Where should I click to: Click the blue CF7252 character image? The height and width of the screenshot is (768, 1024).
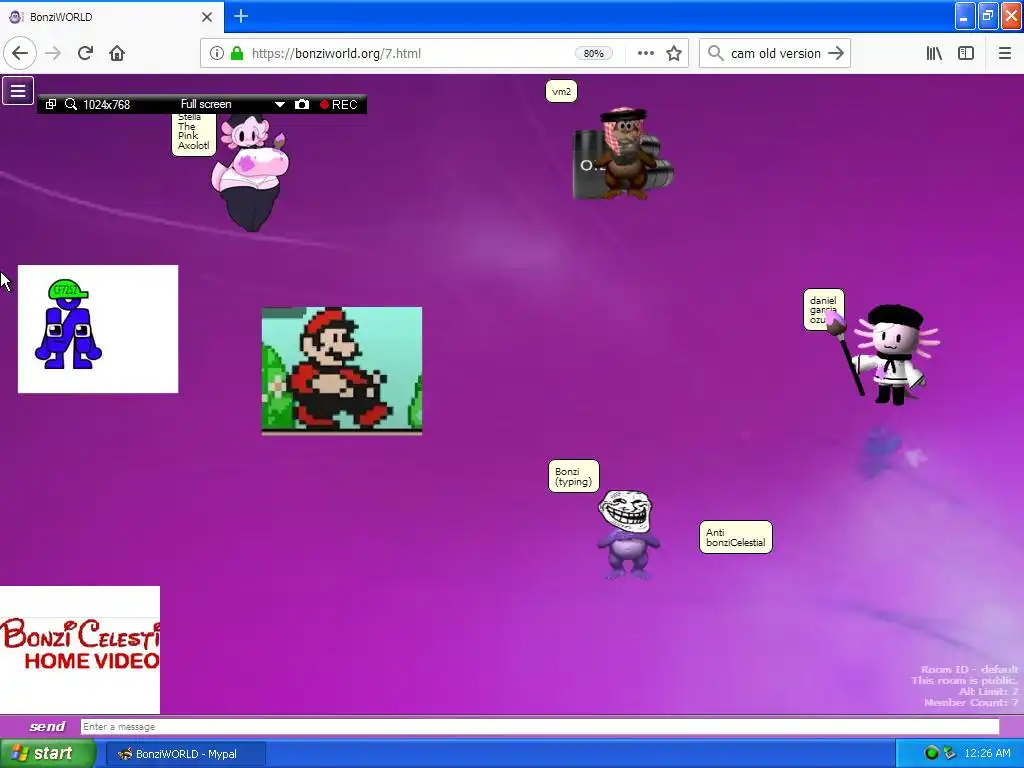coord(98,329)
